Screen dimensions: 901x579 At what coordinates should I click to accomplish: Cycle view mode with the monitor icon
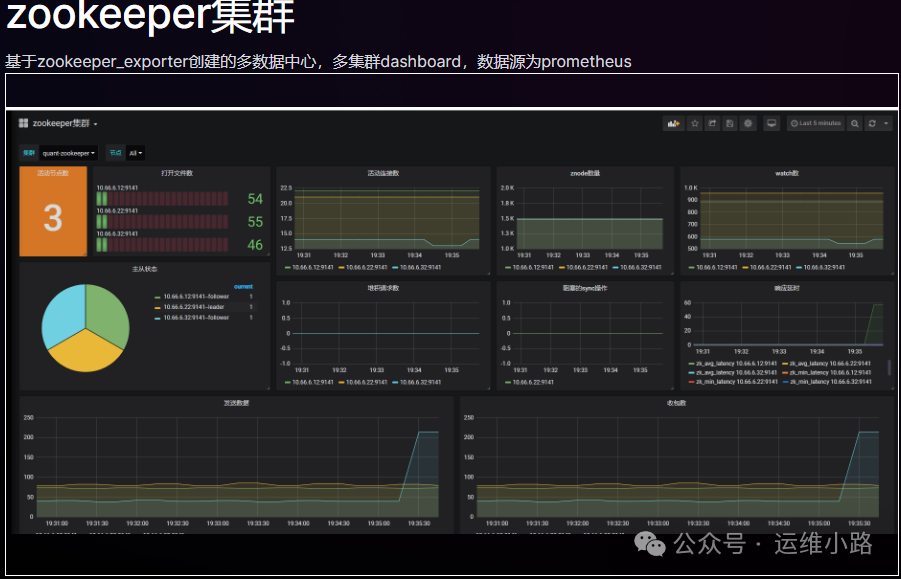(x=772, y=123)
